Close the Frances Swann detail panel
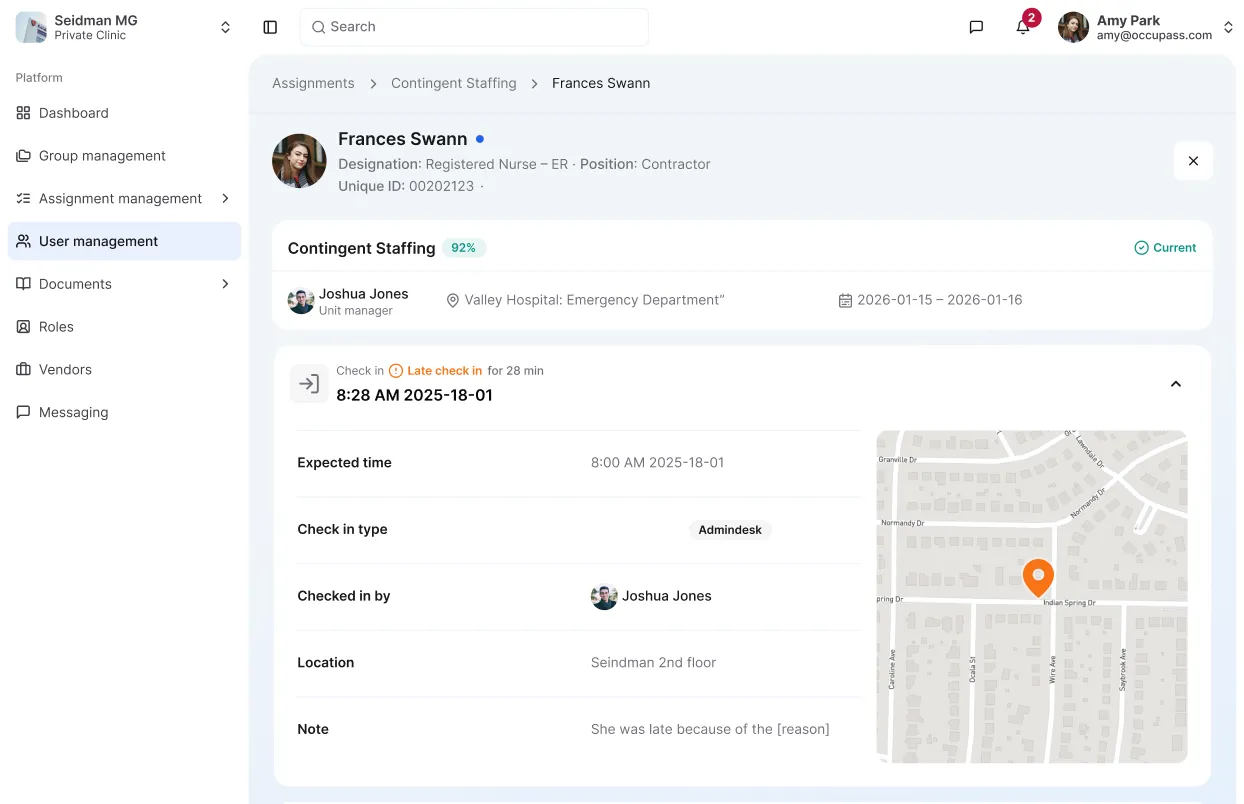 tap(1193, 161)
